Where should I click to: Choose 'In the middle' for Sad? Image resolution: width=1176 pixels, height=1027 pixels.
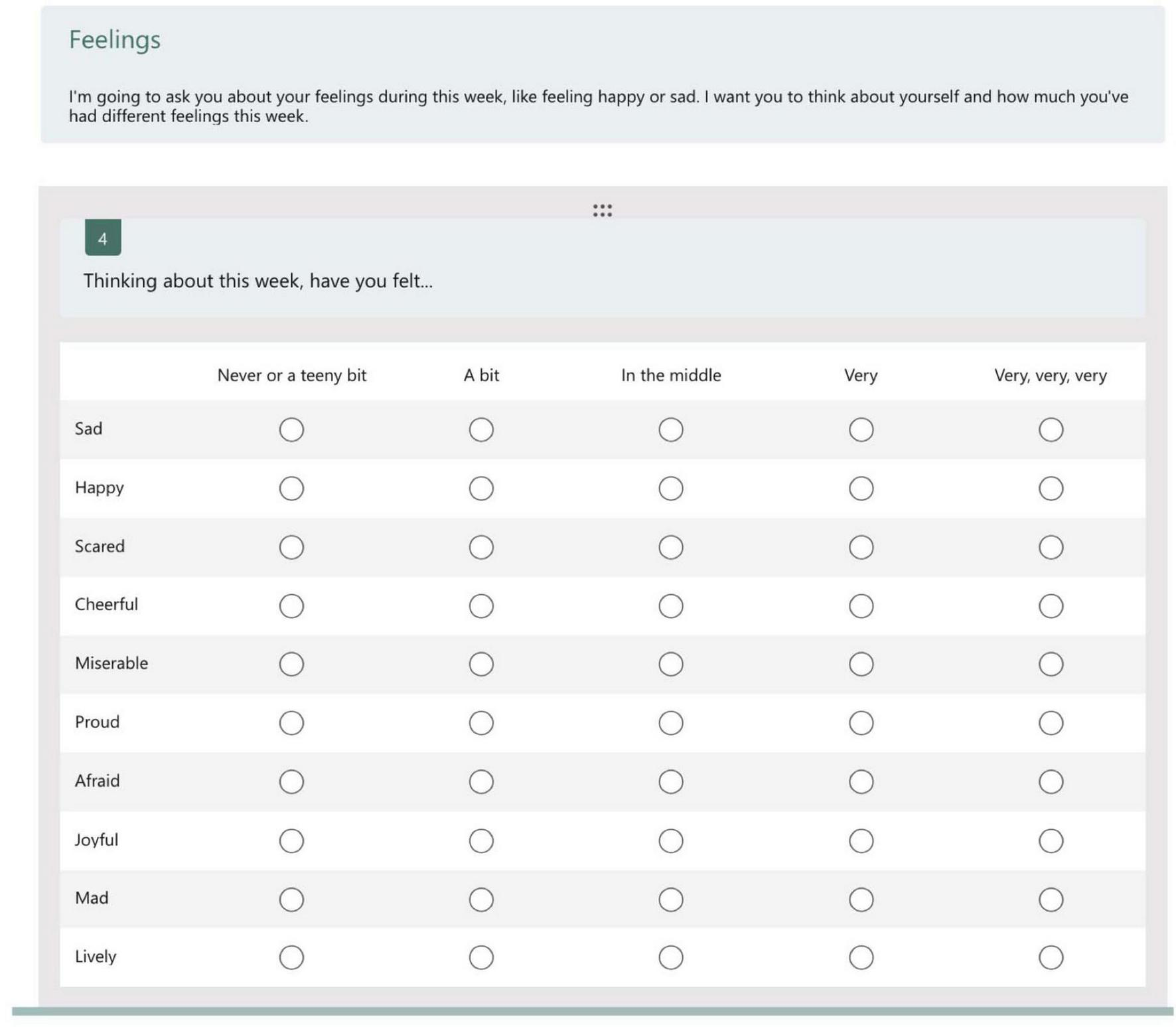tap(670, 430)
